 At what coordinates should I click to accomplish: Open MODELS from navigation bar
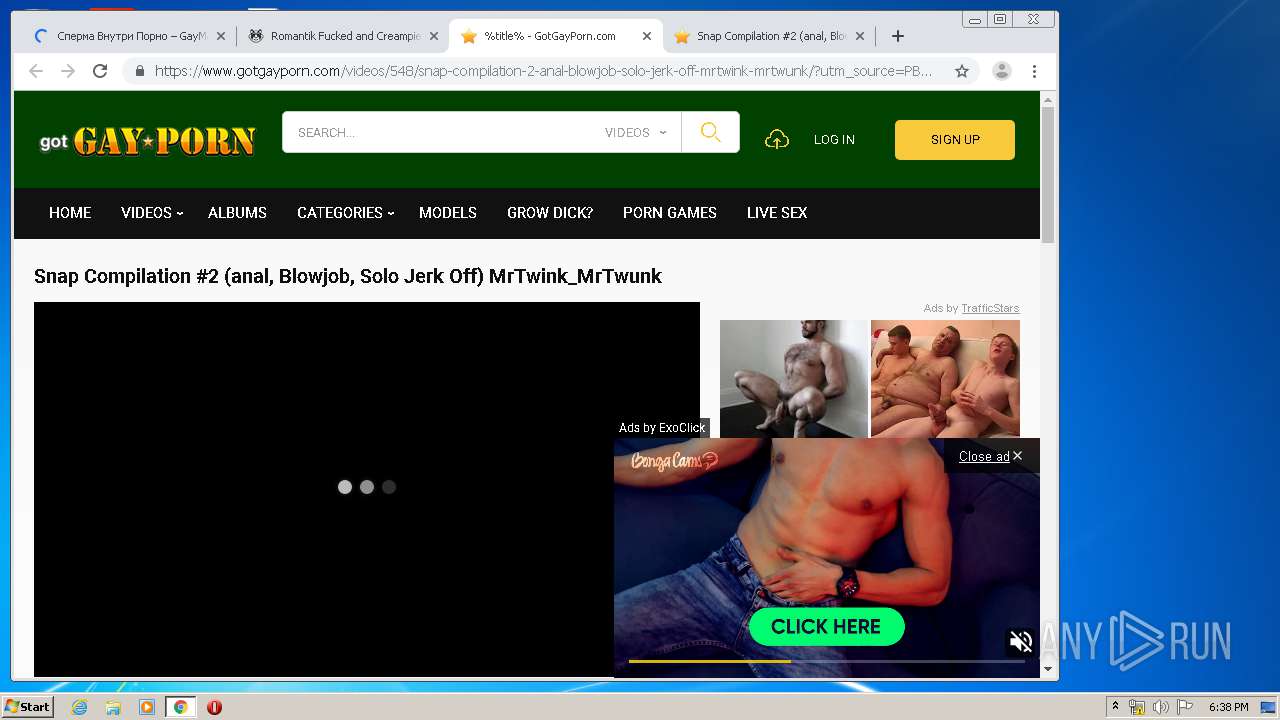[x=448, y=213]
